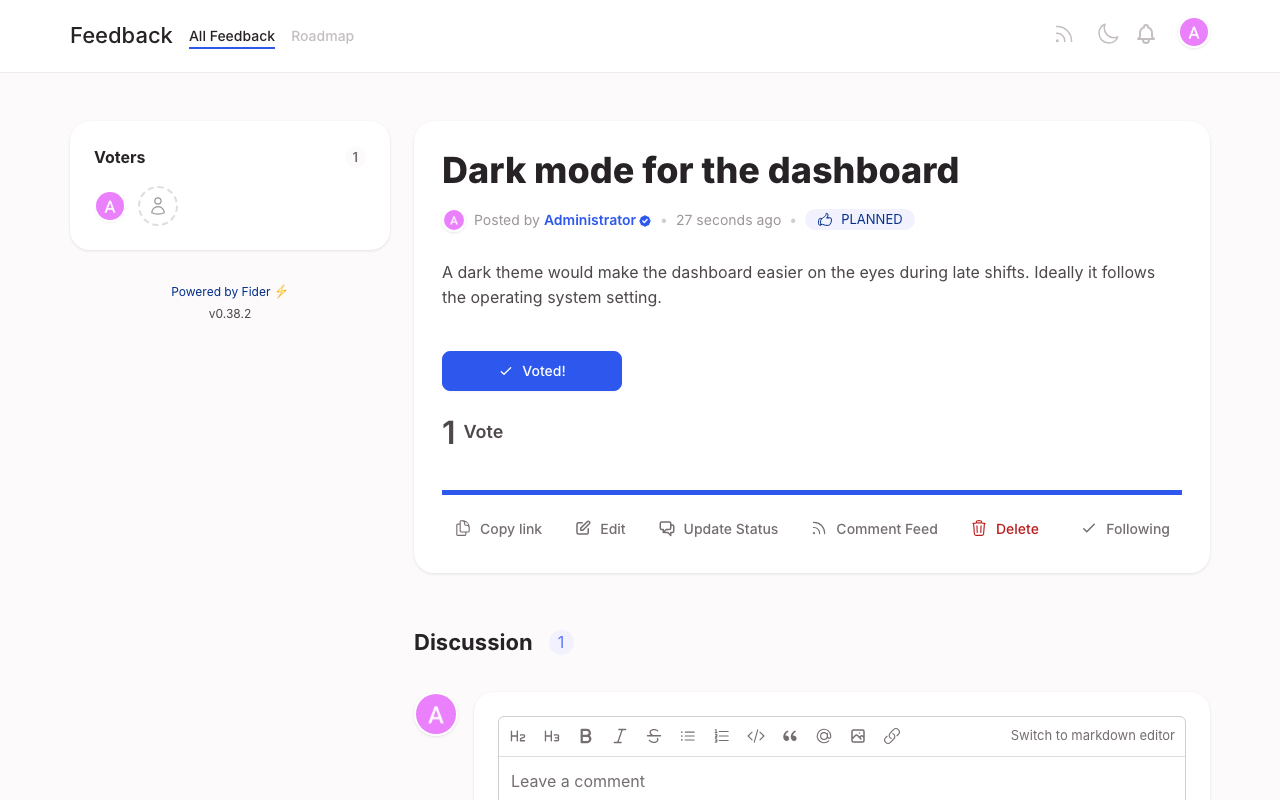
Task: Click the PLANNED status badge
Action: pos(860,220)
